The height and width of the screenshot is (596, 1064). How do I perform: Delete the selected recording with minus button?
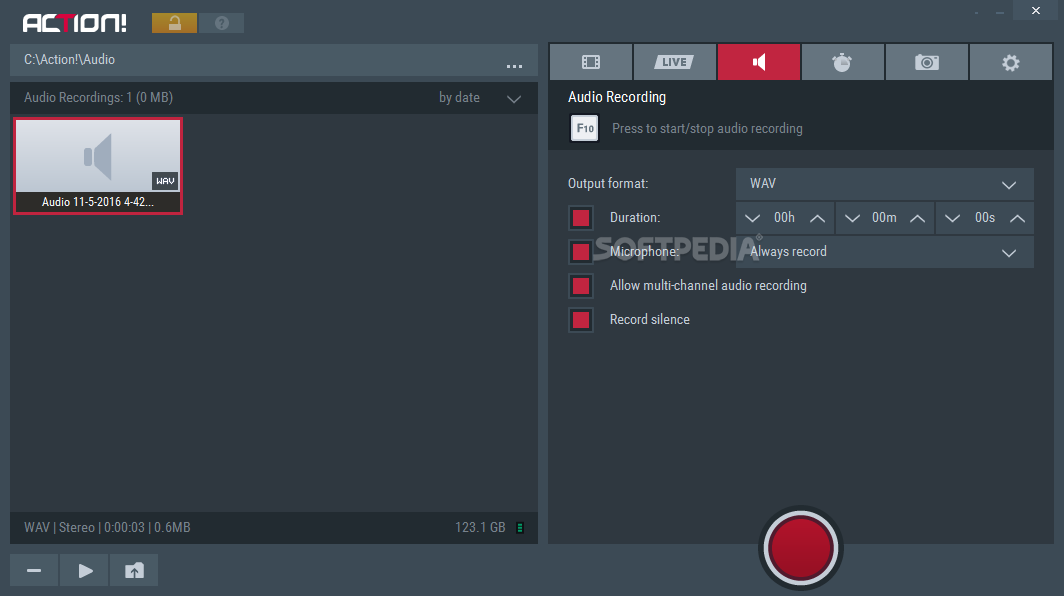point(34,571)
